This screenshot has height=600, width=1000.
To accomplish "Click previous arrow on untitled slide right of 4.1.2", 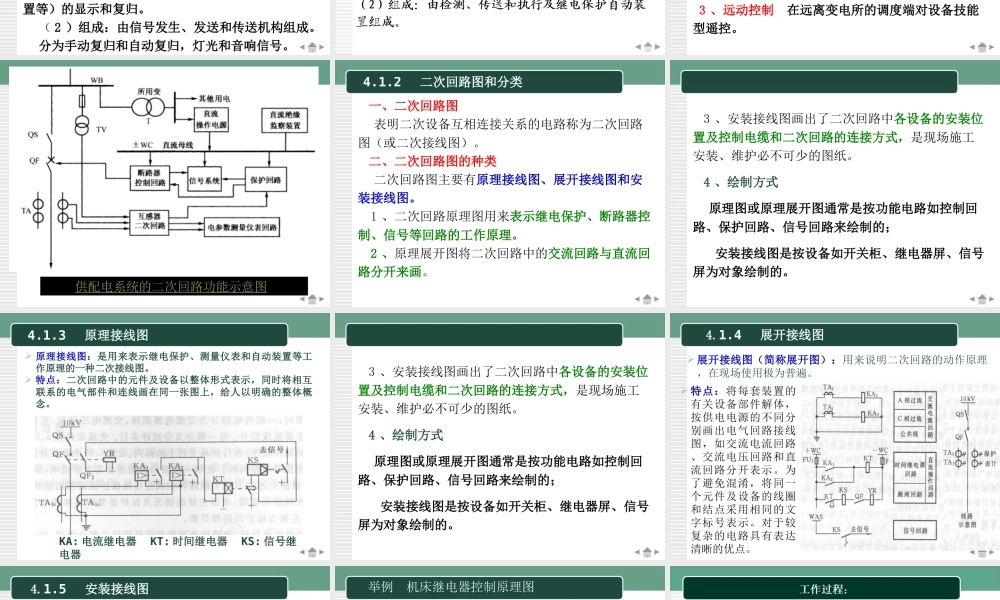I will coord(972,300).
